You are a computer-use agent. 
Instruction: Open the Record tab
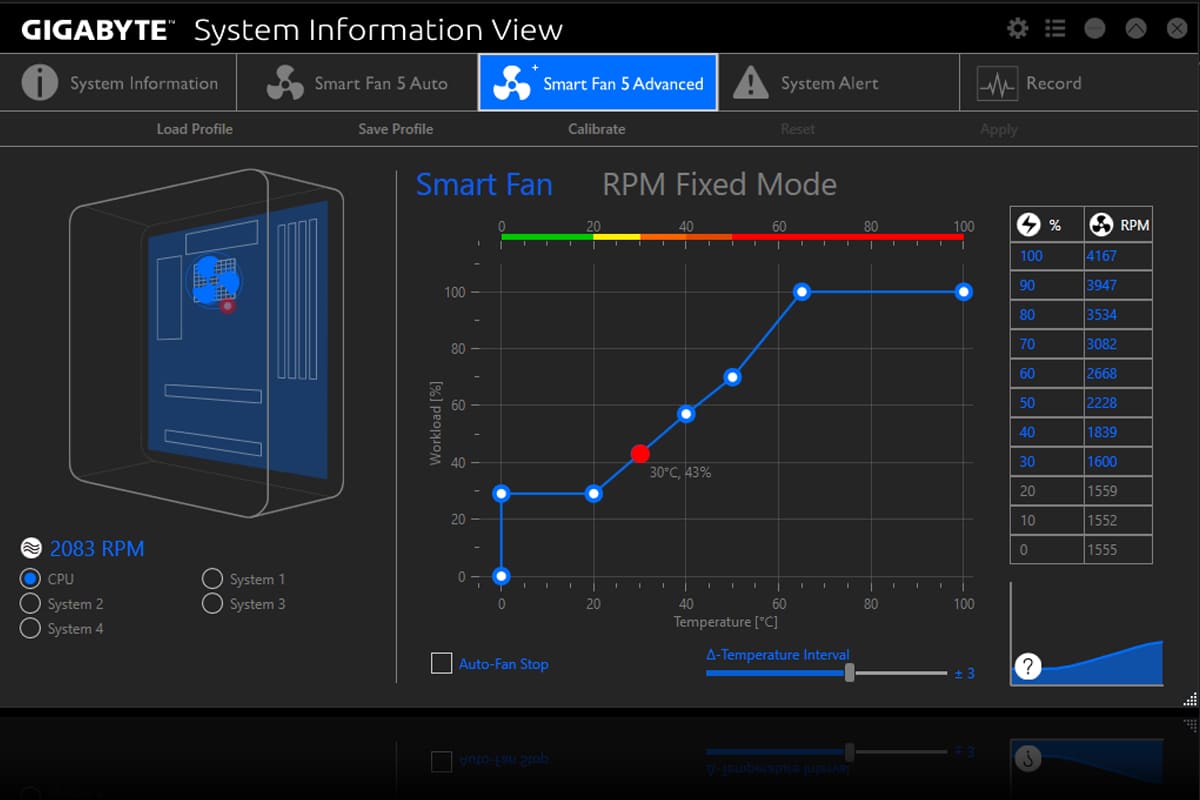[1078, 83]
